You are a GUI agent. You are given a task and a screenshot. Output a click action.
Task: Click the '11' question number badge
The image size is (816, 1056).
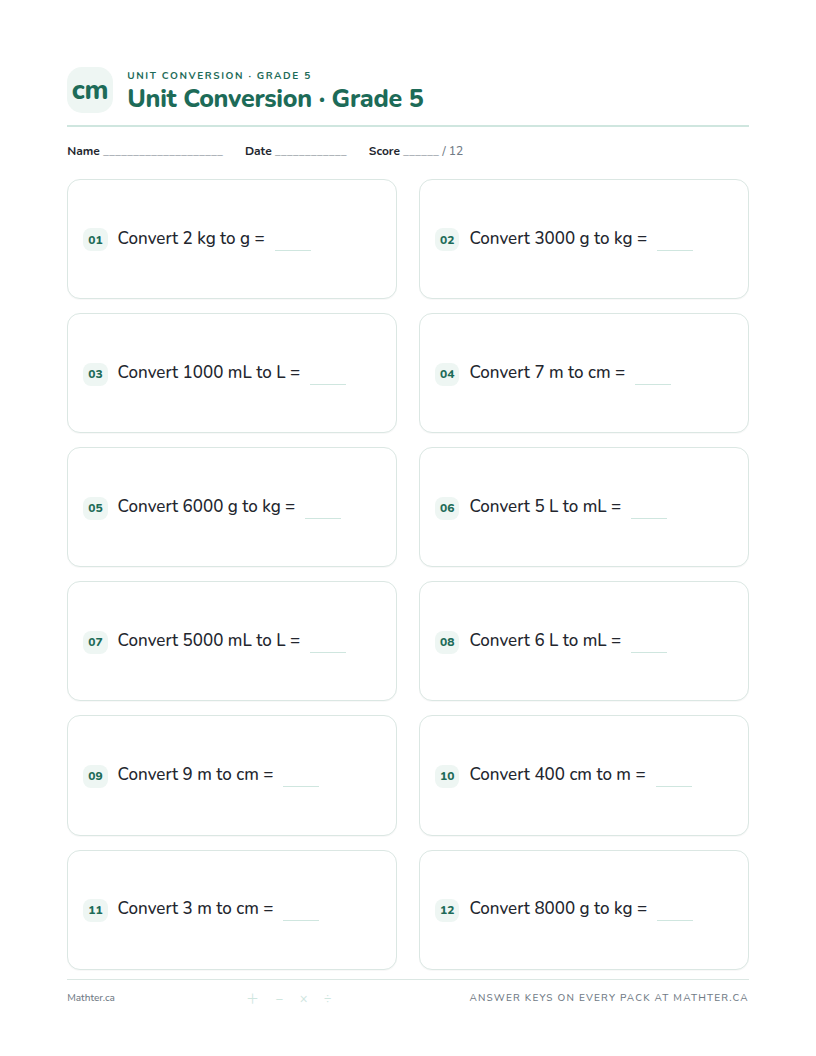coord(96,909)
